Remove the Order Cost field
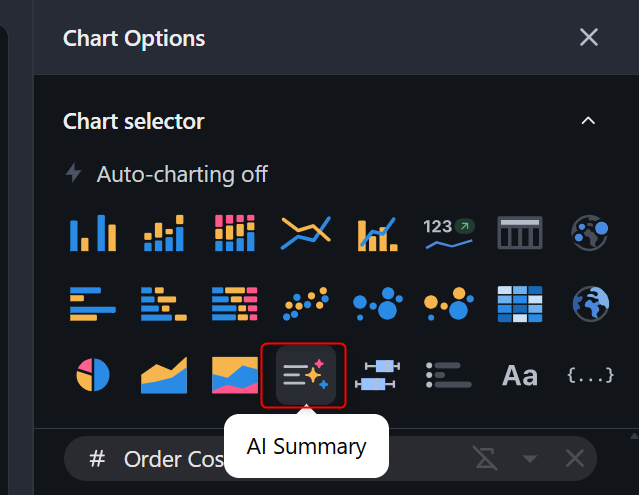Image resolution: width=639 pixels, height=495 pixels. pos(574,459)
